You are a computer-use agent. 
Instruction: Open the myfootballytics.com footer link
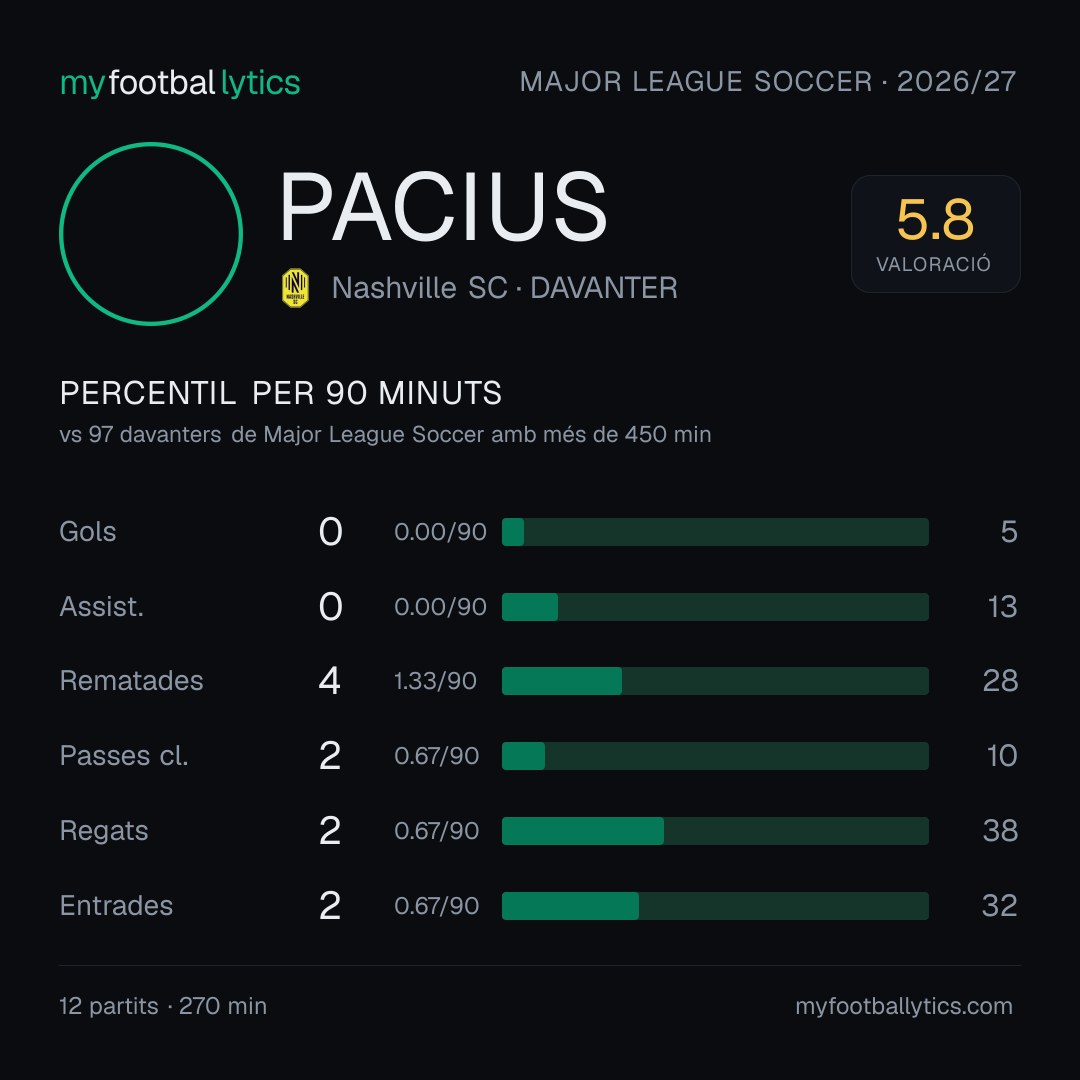904,1006
